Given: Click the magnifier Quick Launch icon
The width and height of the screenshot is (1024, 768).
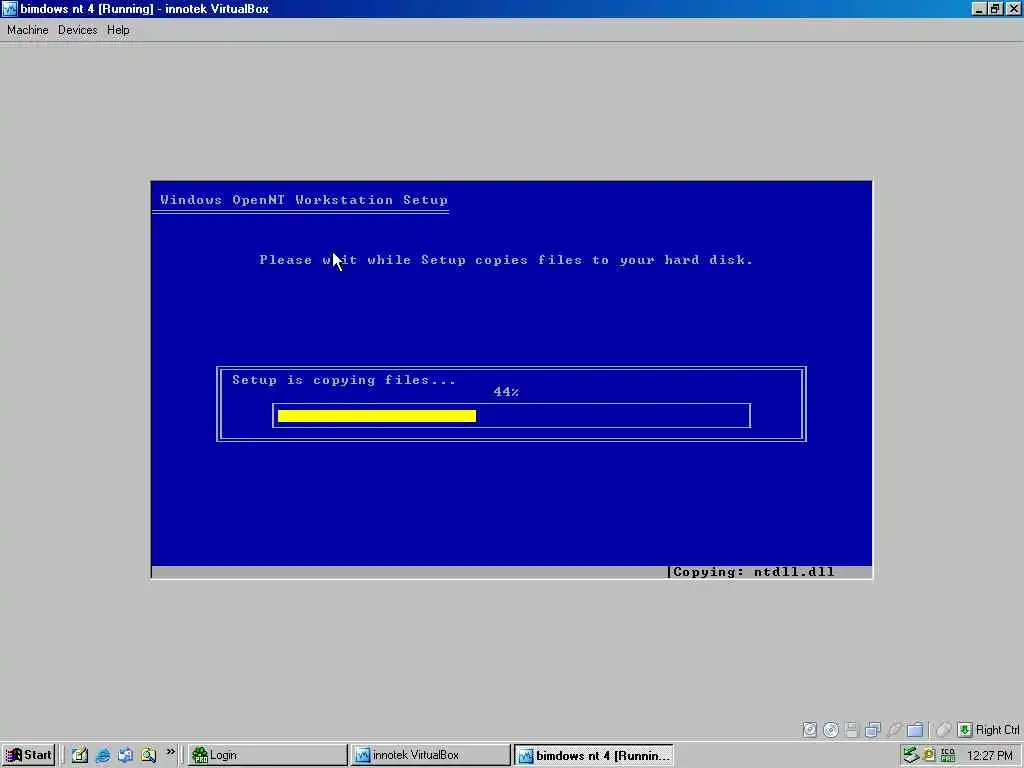Looking at the screenshot, I should pyautogui.click(x=148, y=756).
